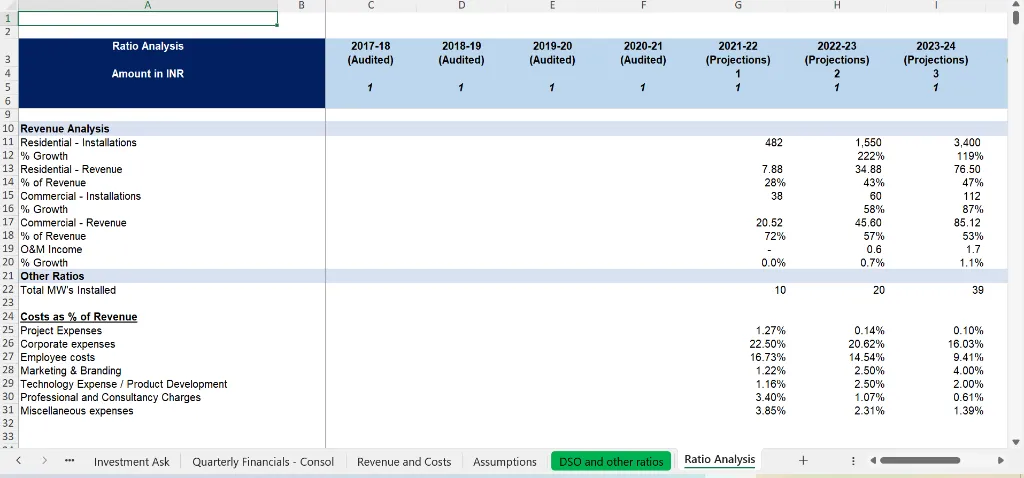Add a new sheet with plus icon
Viewport: 1024px width, 478px height.
(x=802, y=461)
